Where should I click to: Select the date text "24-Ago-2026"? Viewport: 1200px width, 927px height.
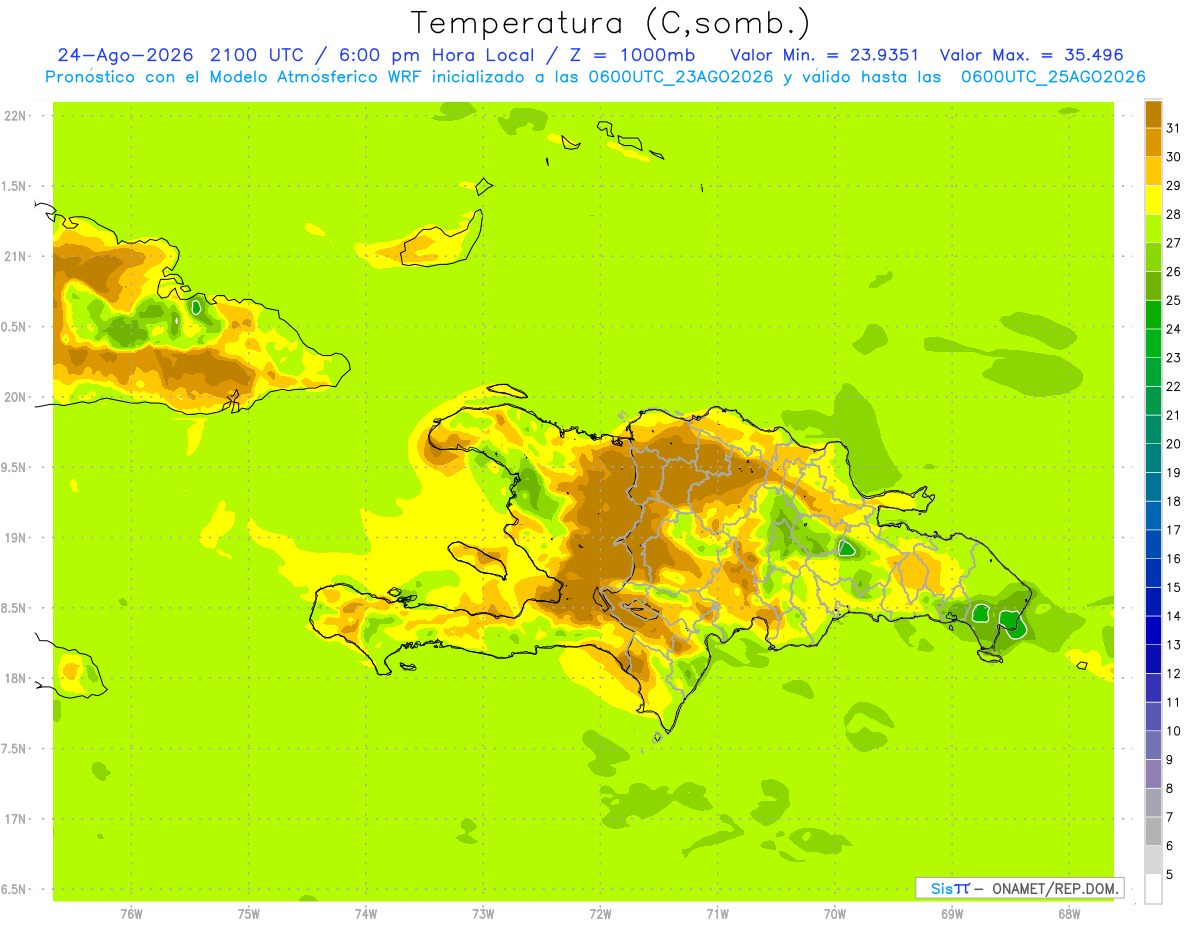point(125,55)
